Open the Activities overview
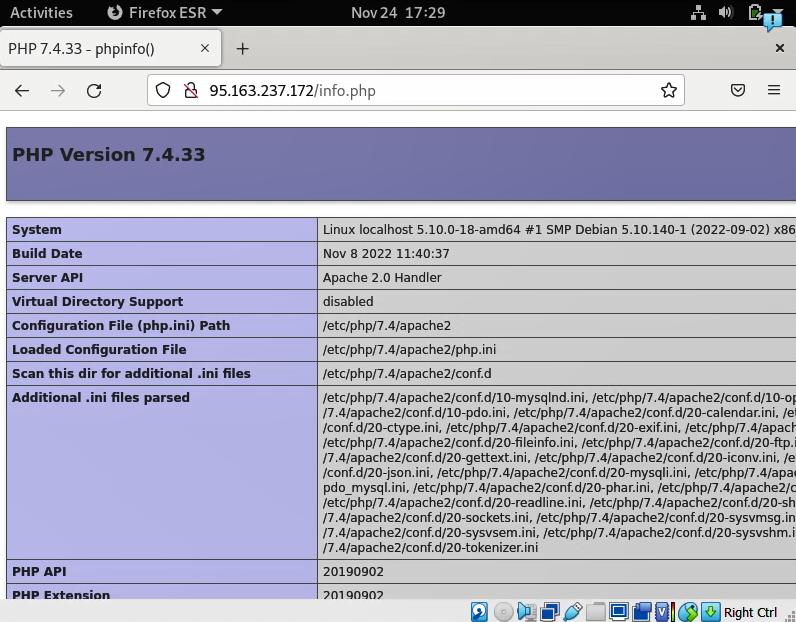 click(x=41, y=13)
